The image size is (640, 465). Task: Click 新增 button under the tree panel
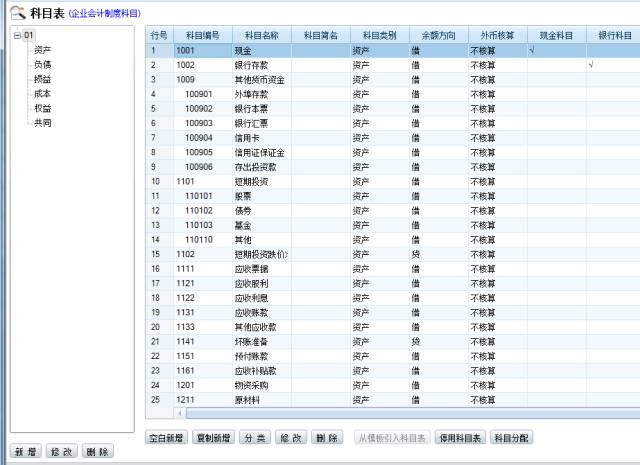(x=26, y=452)
